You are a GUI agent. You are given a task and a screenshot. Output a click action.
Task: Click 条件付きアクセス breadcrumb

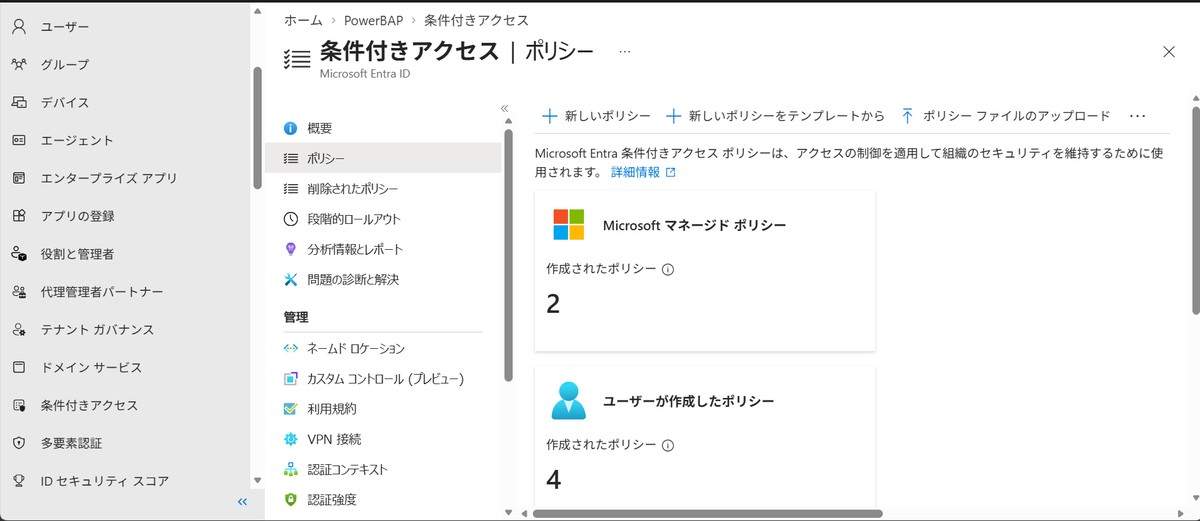coord(476,20)
